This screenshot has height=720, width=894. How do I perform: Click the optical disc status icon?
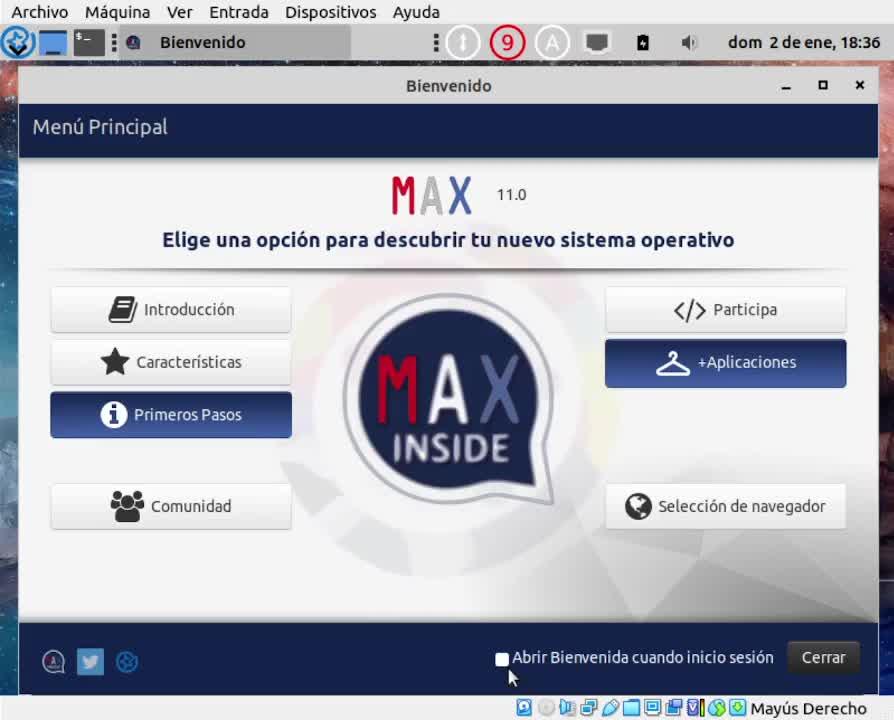(x=546, y=708)
